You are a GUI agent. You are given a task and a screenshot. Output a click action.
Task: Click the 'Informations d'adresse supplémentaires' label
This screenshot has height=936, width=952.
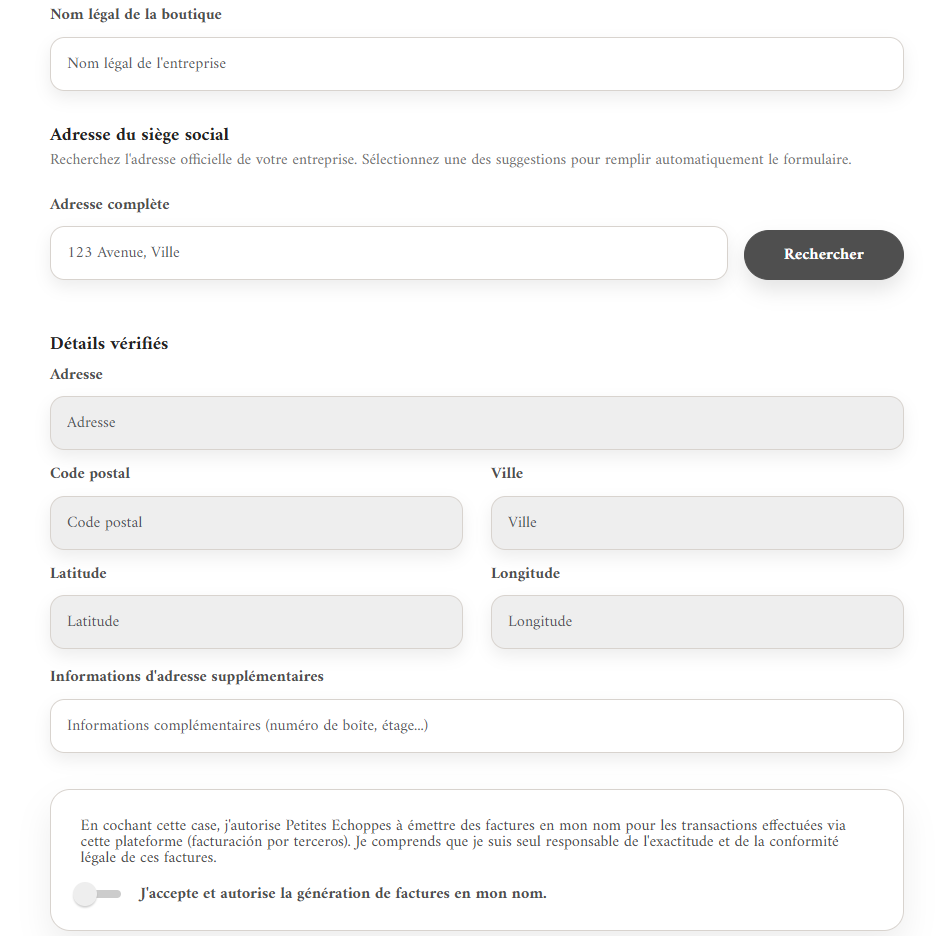pos(187,676)
